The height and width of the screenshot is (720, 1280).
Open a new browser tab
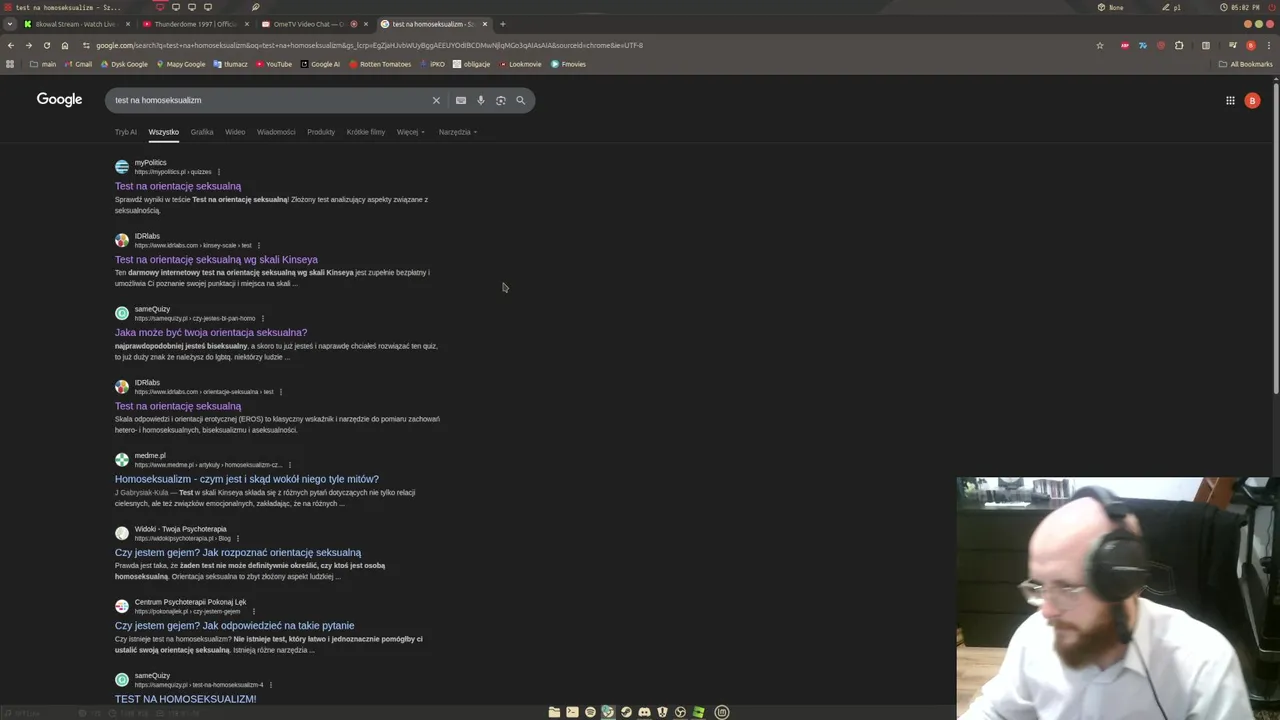503,24
